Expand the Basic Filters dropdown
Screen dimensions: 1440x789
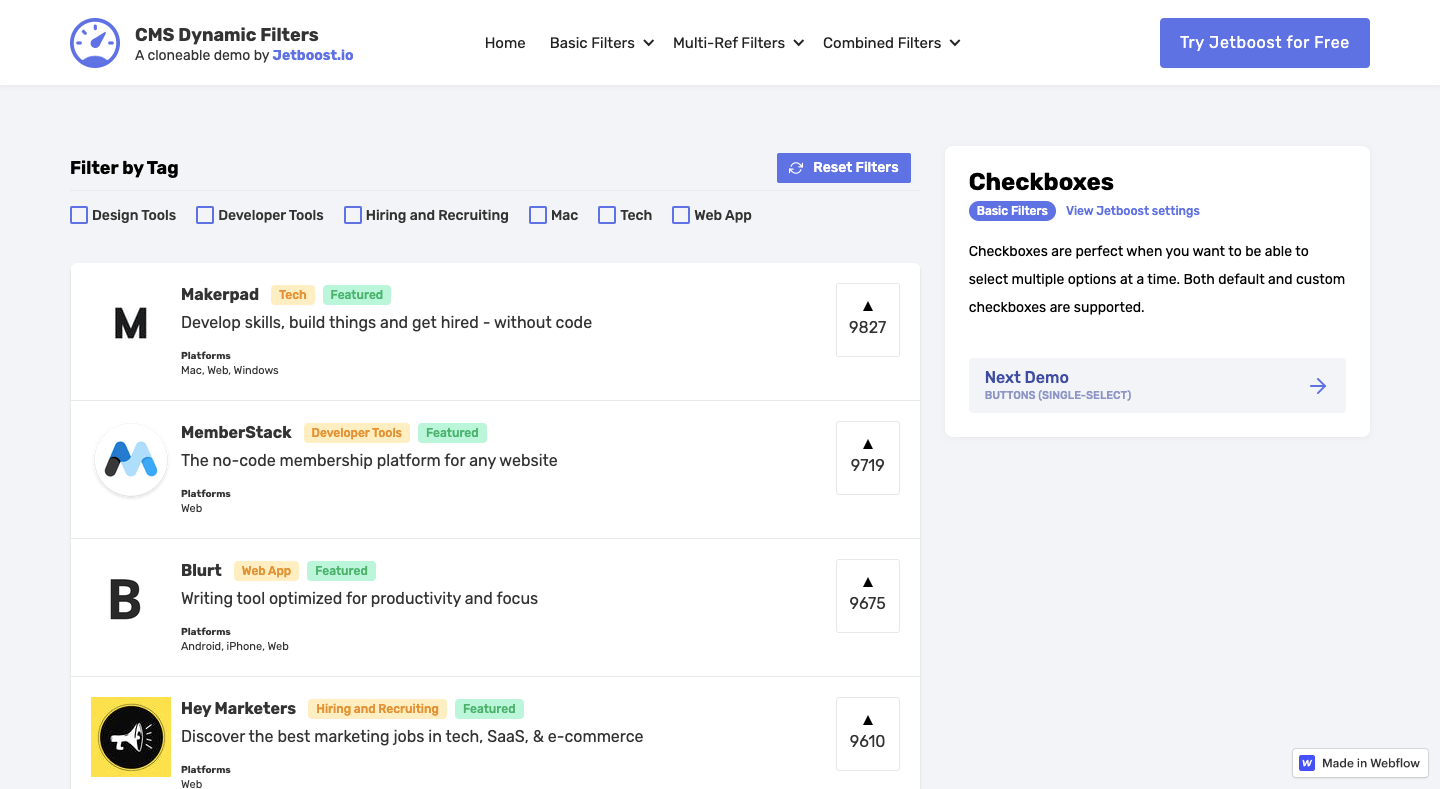click(x=600, y=43)
